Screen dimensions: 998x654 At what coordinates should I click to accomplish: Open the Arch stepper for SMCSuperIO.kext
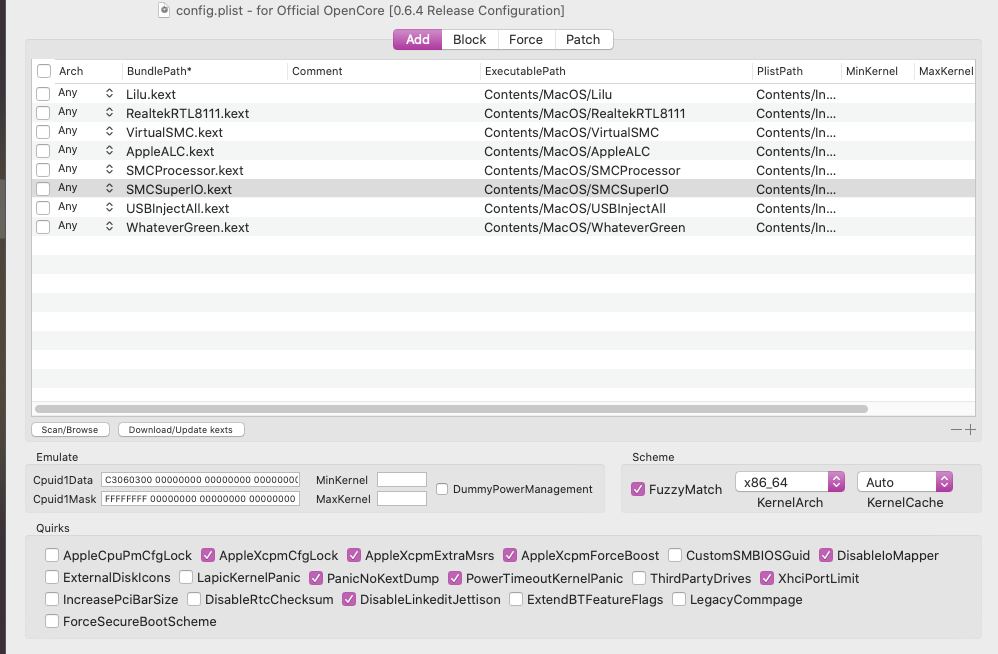tap(109, 188)
